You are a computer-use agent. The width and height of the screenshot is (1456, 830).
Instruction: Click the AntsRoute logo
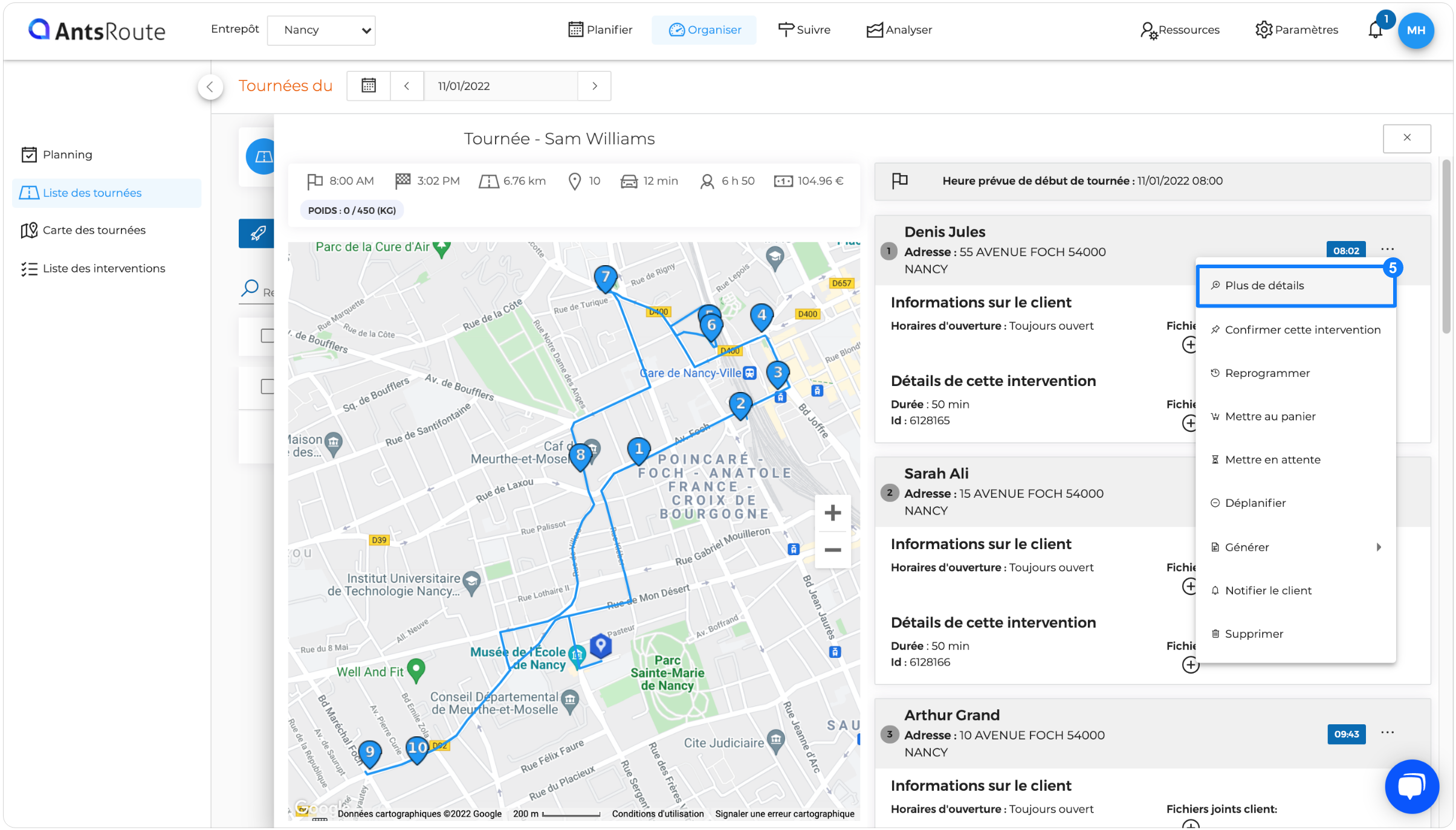(97, 30)
